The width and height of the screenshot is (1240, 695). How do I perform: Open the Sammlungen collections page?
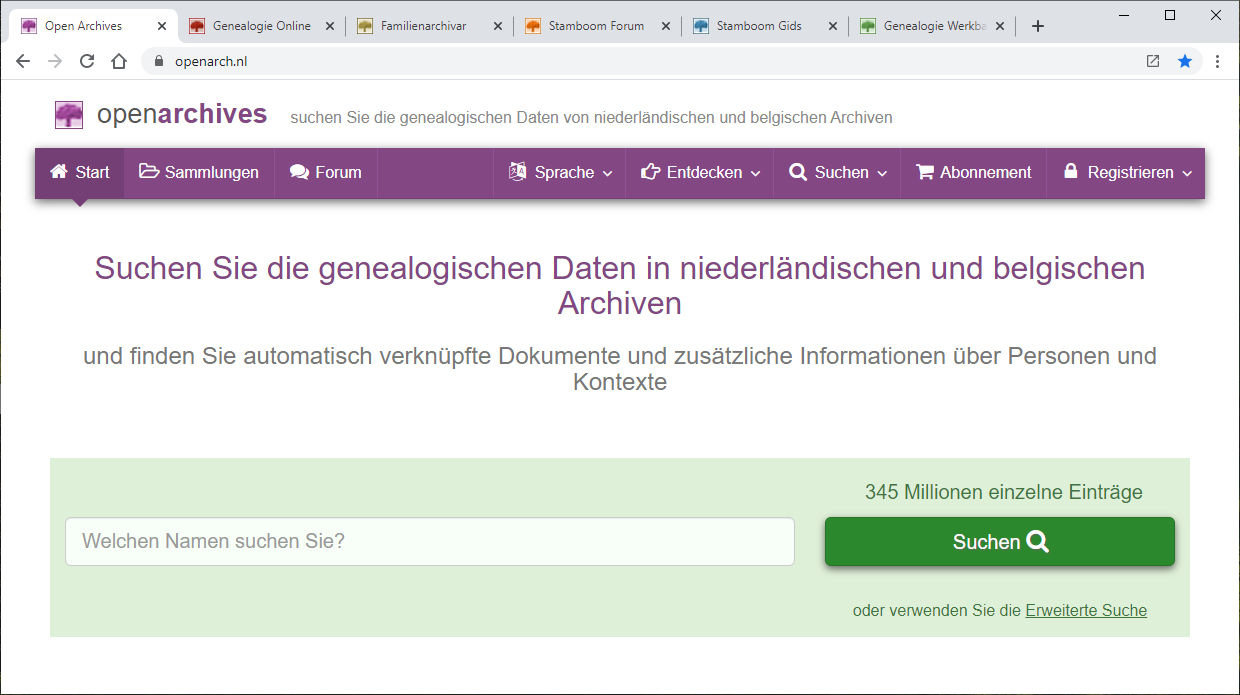coord(199,172)
